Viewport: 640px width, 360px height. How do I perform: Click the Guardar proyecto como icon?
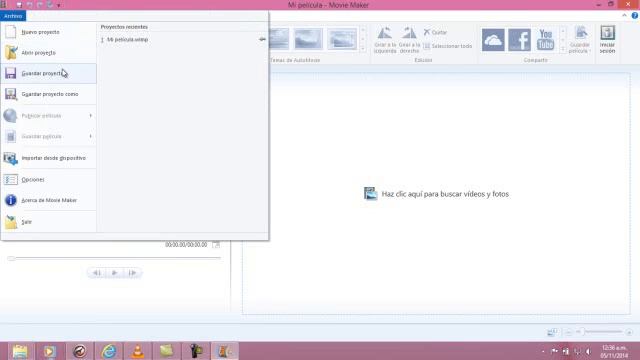11,94
